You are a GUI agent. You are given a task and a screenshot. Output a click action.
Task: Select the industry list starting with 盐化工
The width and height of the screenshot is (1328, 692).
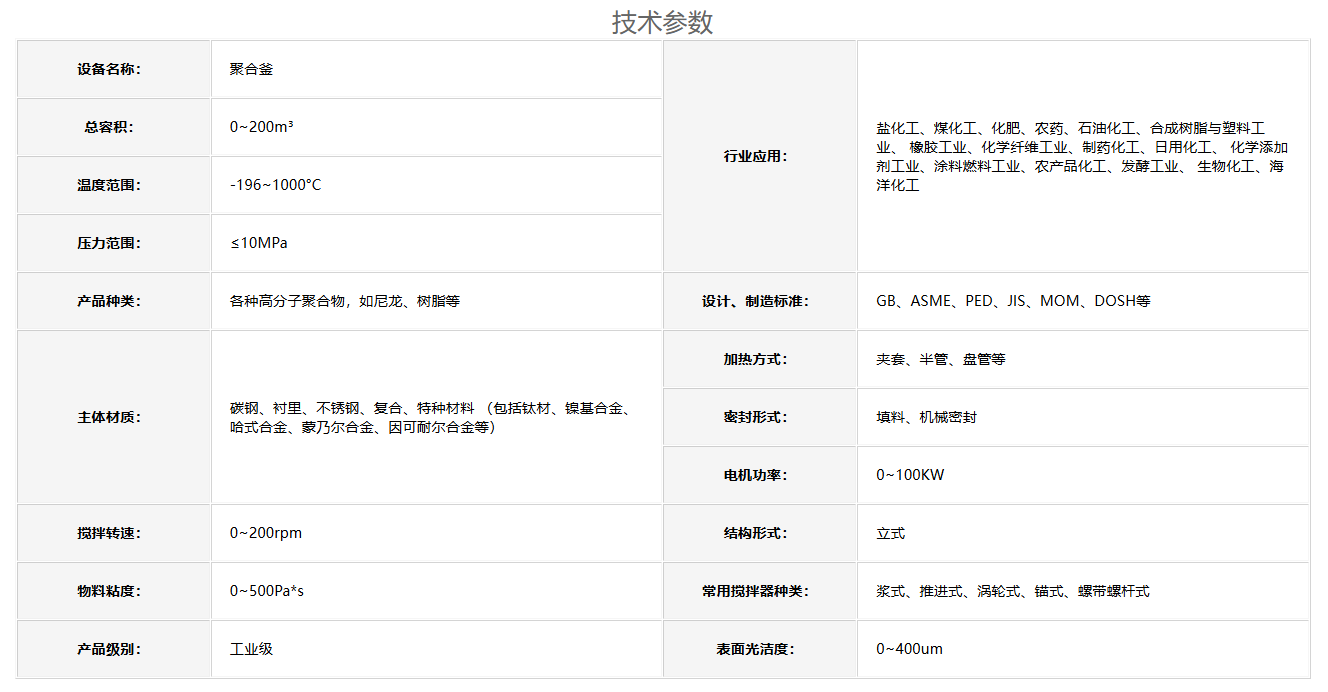pyautogui.click(x=1080, y=157)
